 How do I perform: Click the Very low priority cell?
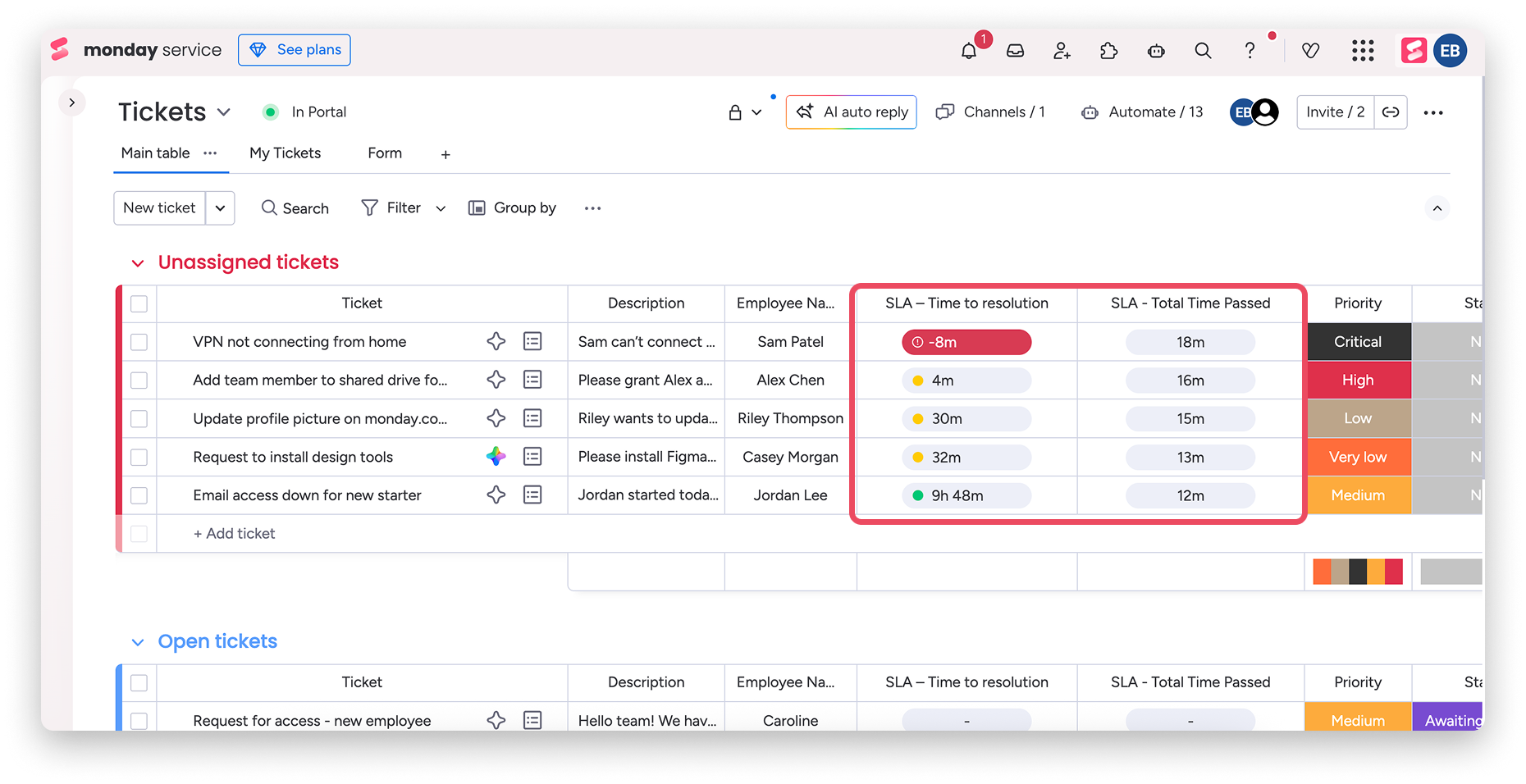click(x=1358, y=458)
